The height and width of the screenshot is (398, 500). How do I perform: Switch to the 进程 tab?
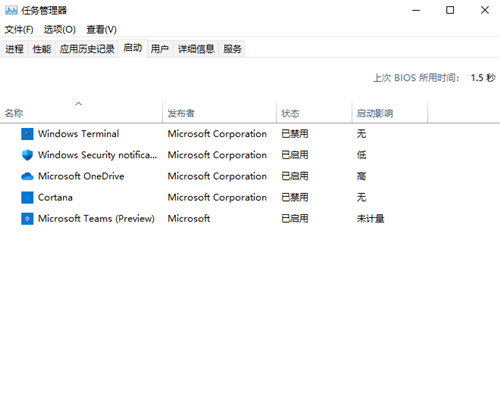coord(14,49)
